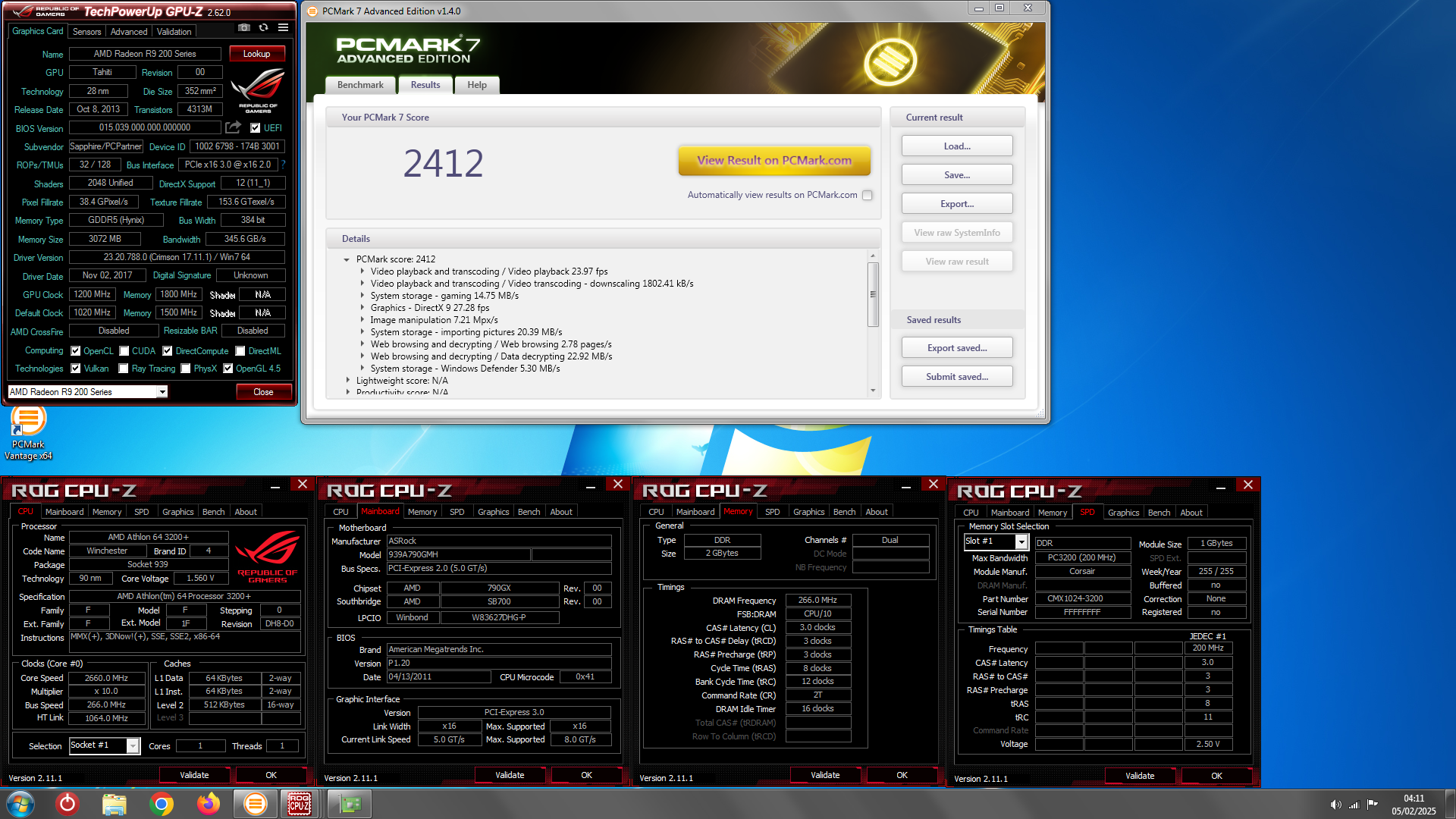Click the network signal tray icon
The image size is (1456, 819).
(x=1354, y=805)
